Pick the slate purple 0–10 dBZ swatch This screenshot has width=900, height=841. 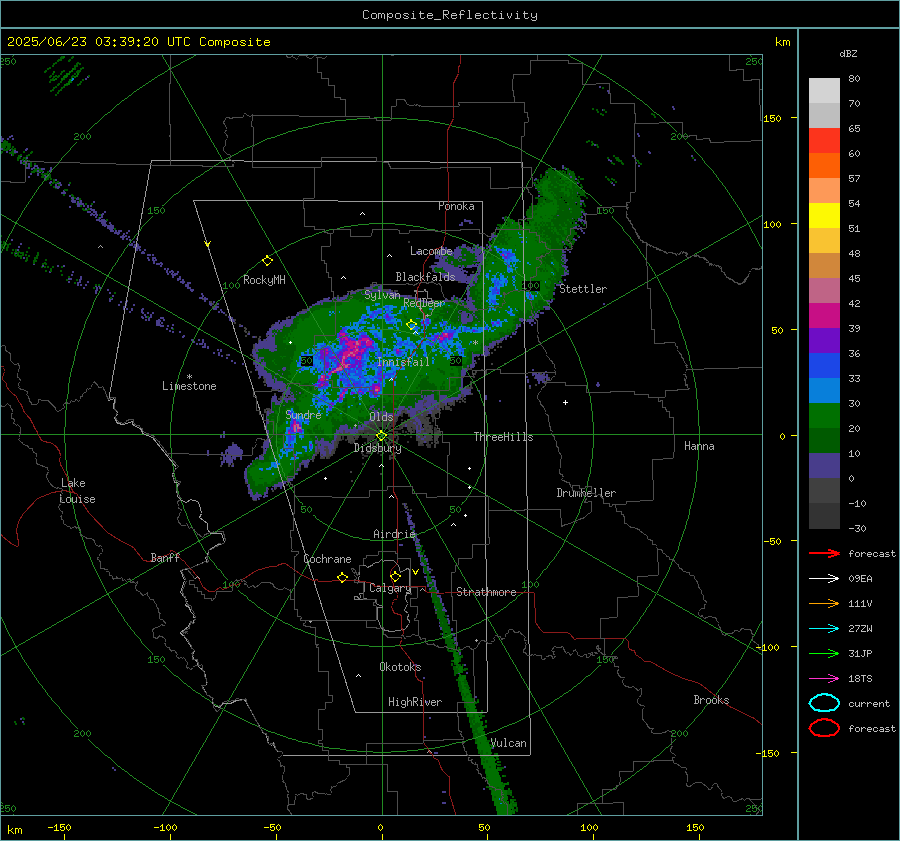[824, 466]
